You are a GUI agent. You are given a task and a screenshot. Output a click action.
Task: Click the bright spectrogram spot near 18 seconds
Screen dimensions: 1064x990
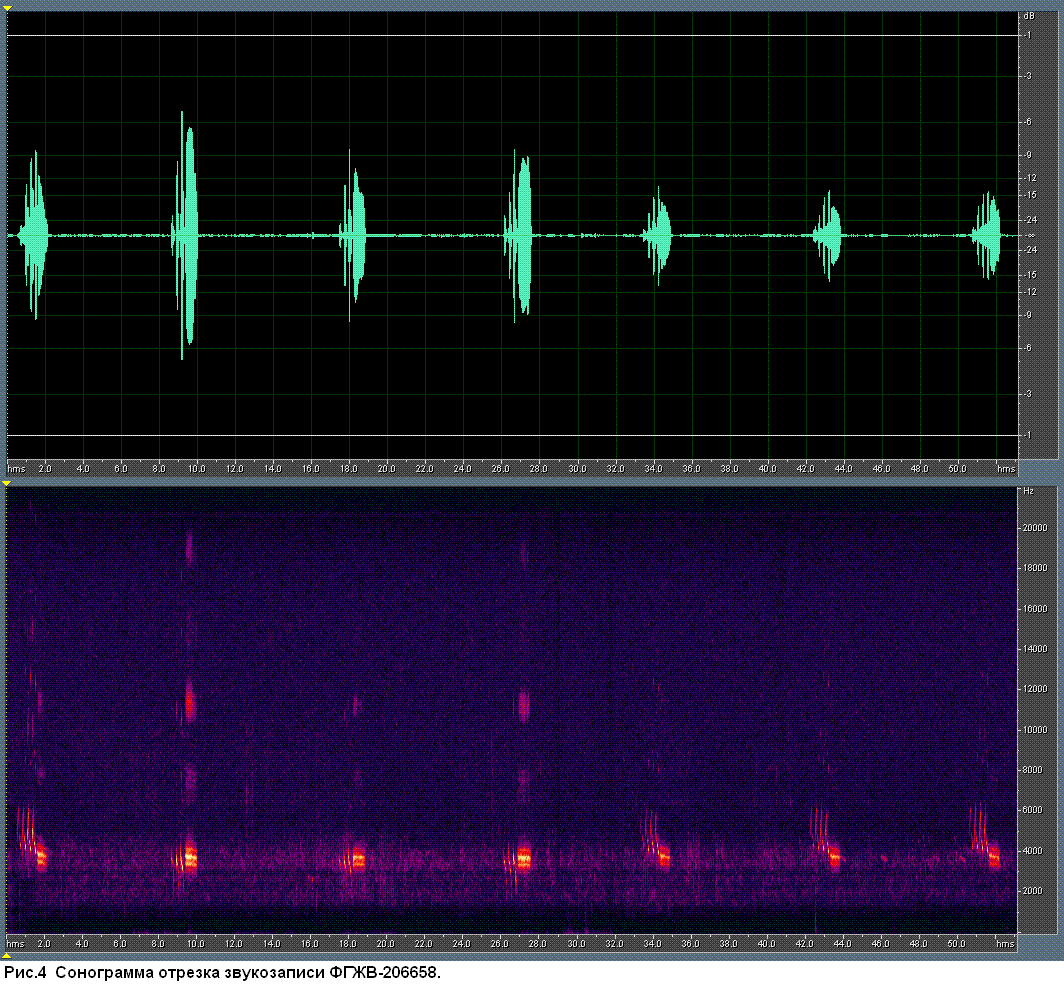pyautogui.click(x=355, y=858)
